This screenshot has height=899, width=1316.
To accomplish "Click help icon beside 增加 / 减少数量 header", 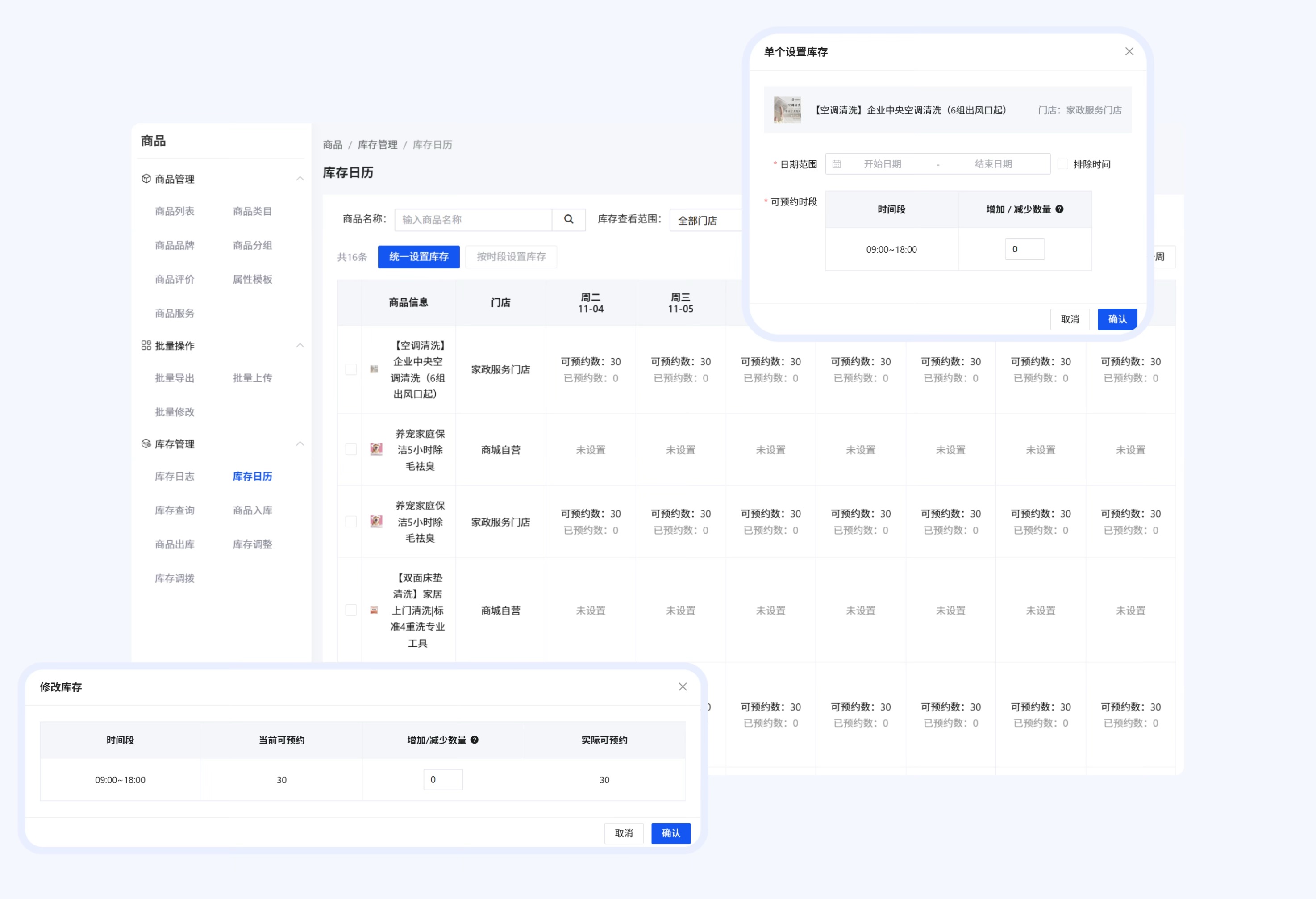I will click(x=1059, y=209).
